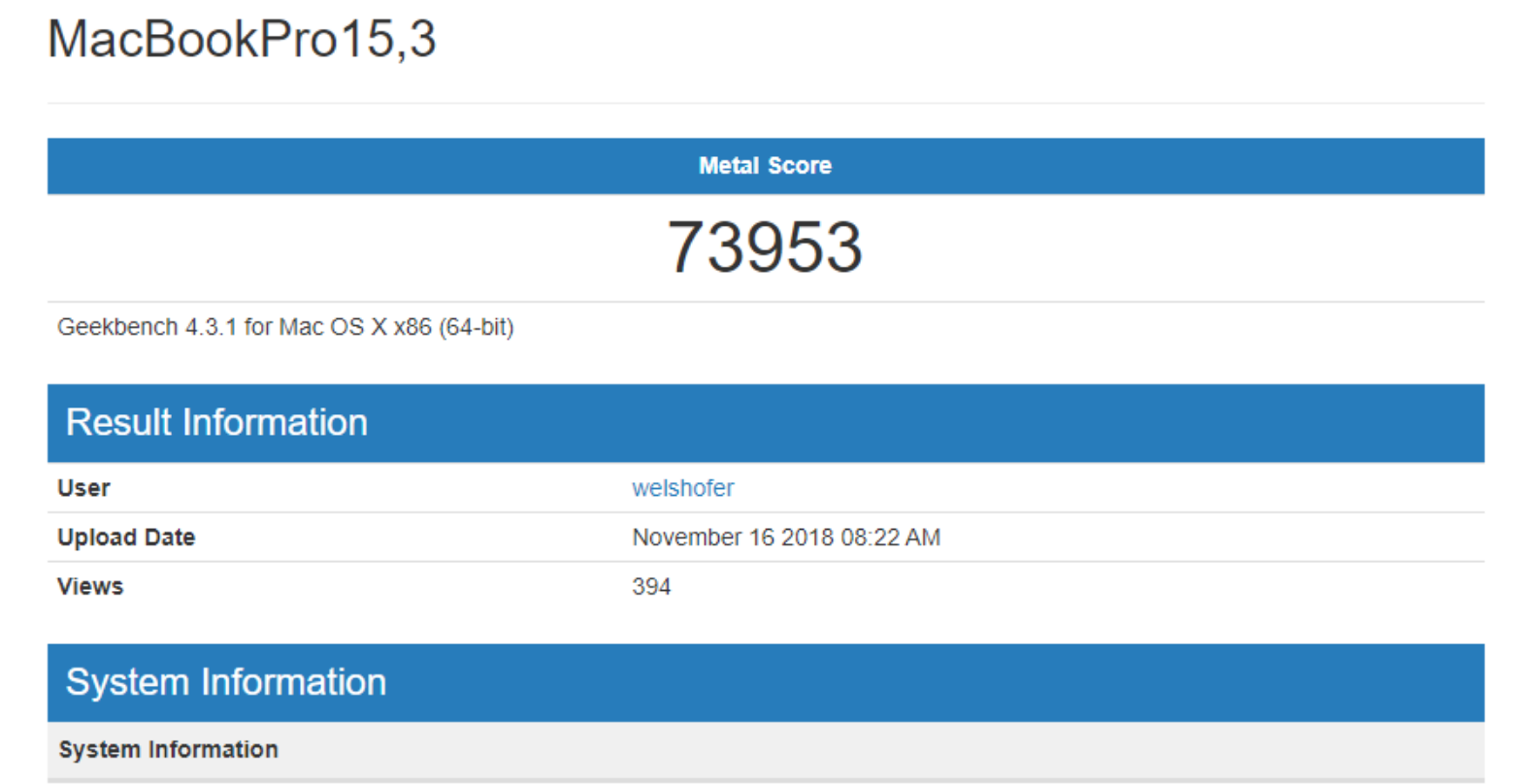The height and width of the screenshot is (784, 1514).
Task: Select the Geekbench 4.3.1 version text
Action: pyautogui.click(x=285, y=327)
